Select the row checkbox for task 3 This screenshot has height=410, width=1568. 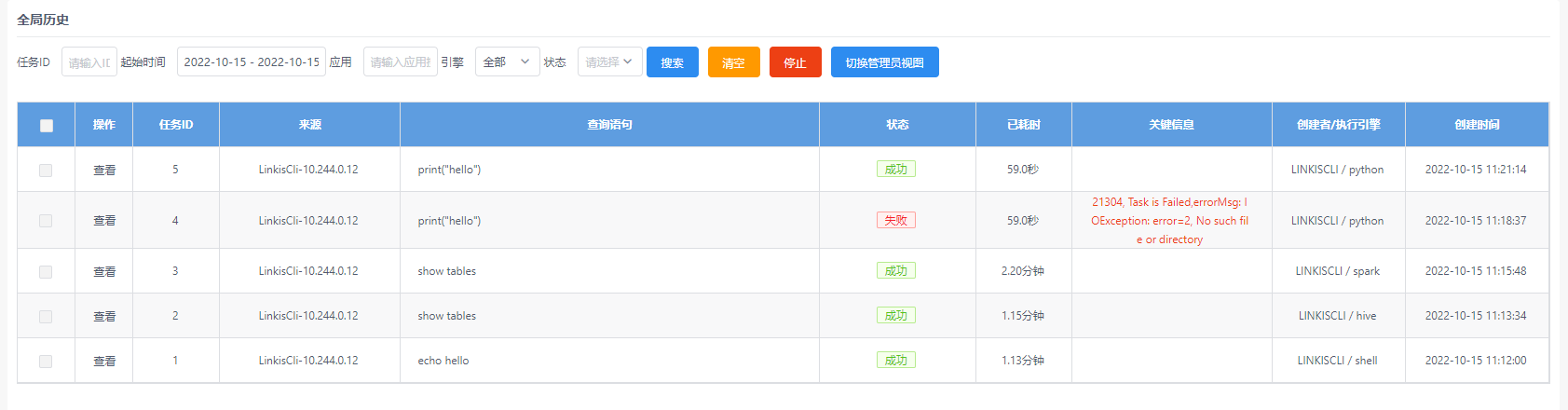46,272
